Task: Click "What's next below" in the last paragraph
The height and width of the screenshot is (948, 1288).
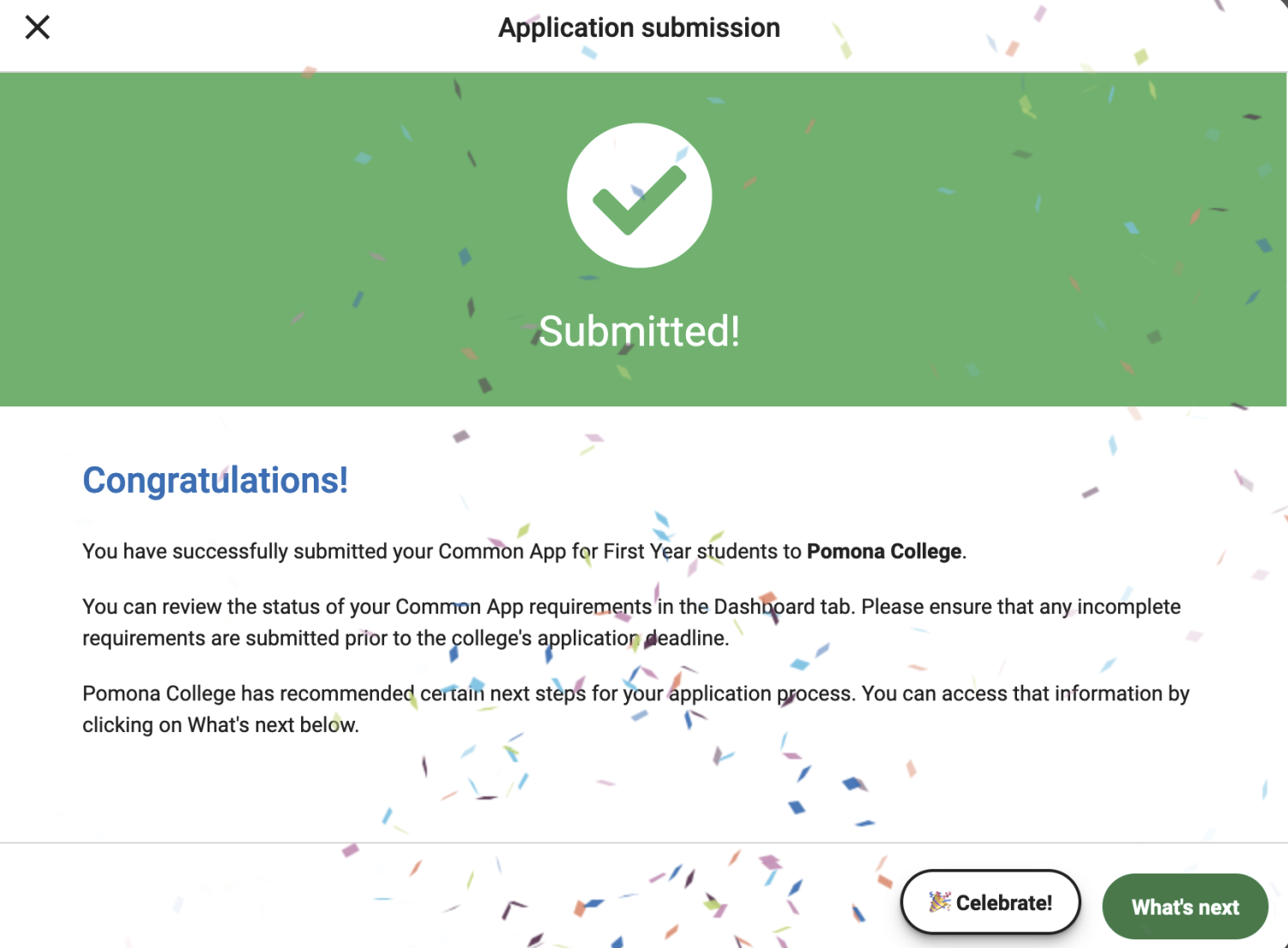Action: [272, 725]
